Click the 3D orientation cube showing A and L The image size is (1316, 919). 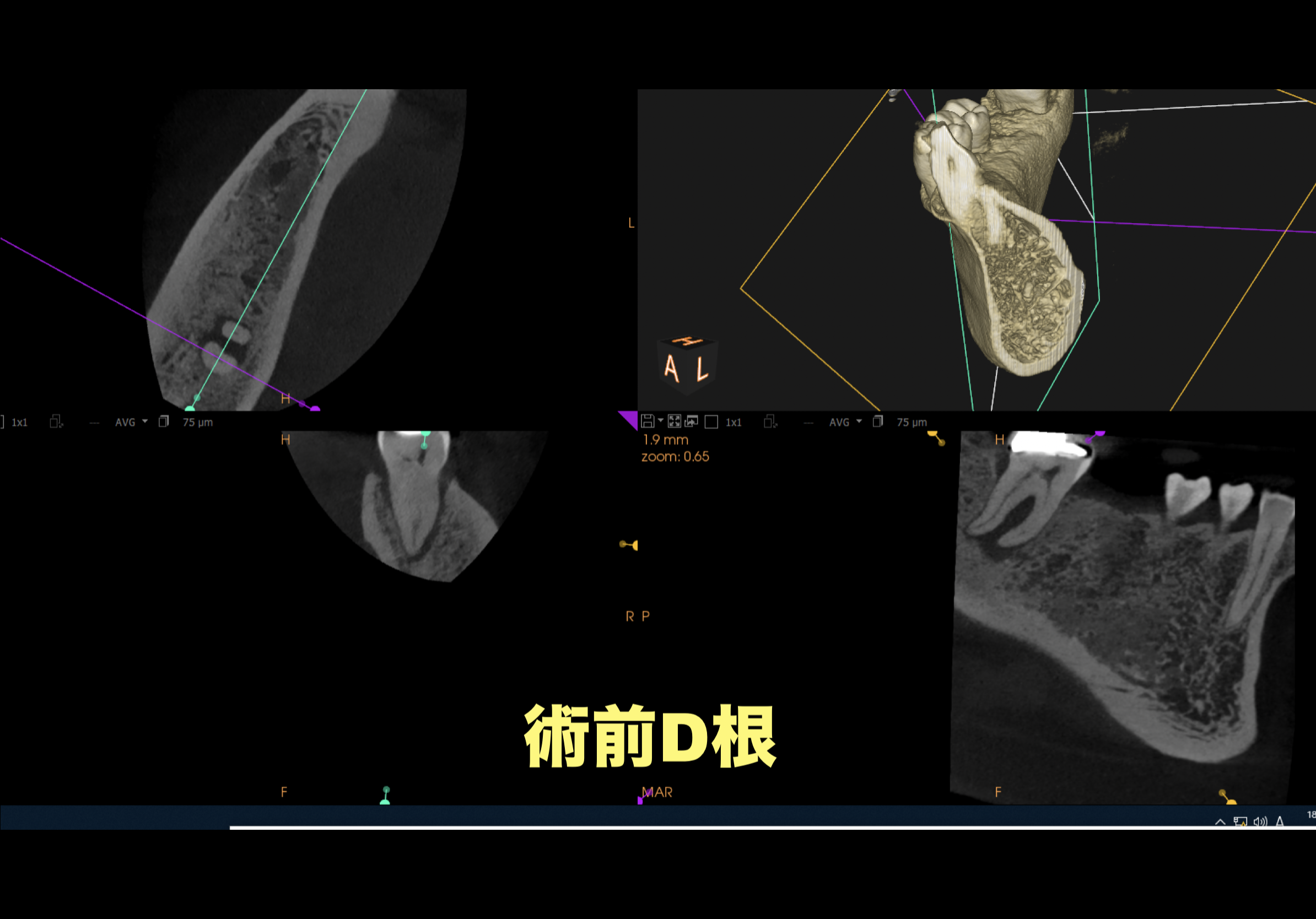coord(687,365)
